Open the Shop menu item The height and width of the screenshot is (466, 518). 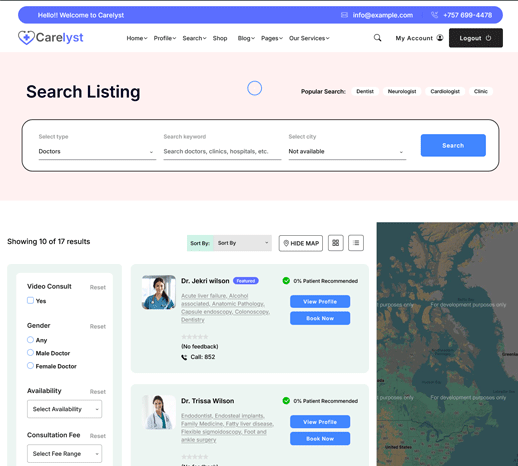220,38
